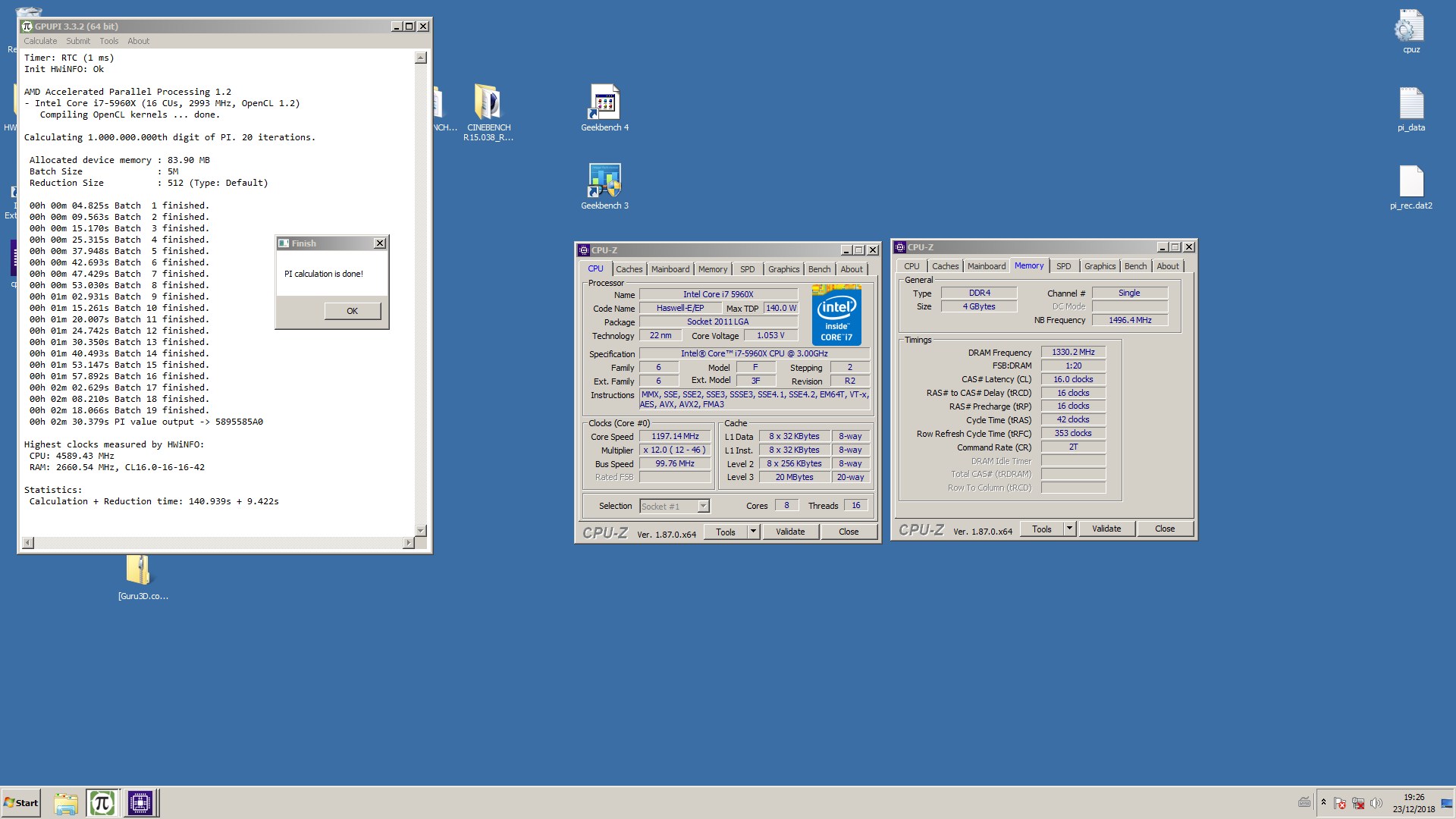Click GPUPI horizontal scrollbar right arrow
Image resolution: width=1456 pixels, height=819 pixels.
coord(409,542)
